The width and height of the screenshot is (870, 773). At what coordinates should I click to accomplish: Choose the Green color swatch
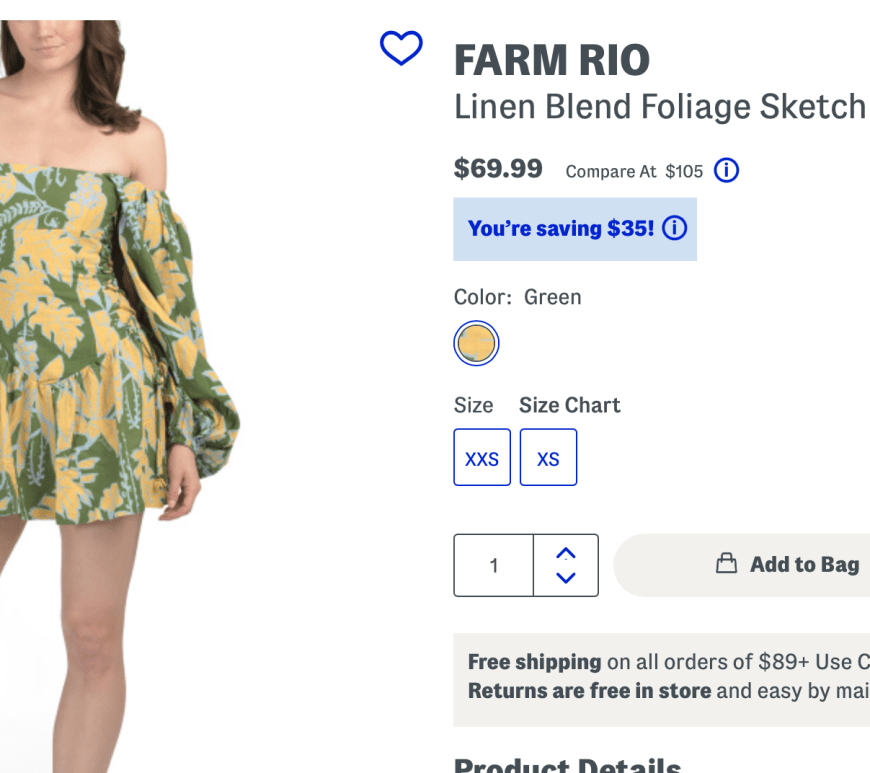(476, 344)
